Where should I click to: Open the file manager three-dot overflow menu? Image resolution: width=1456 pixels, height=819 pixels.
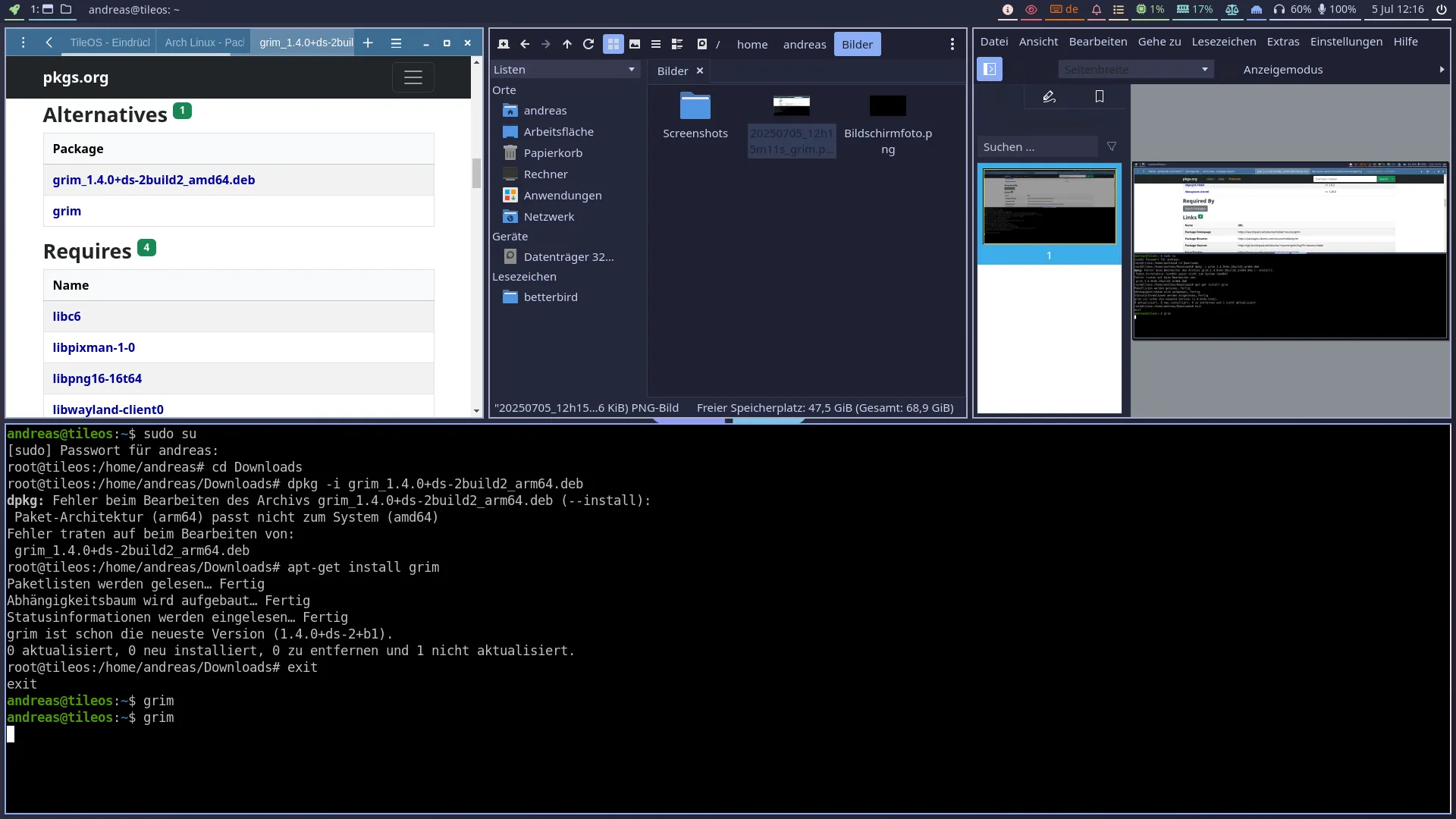[x=952, y=44]
